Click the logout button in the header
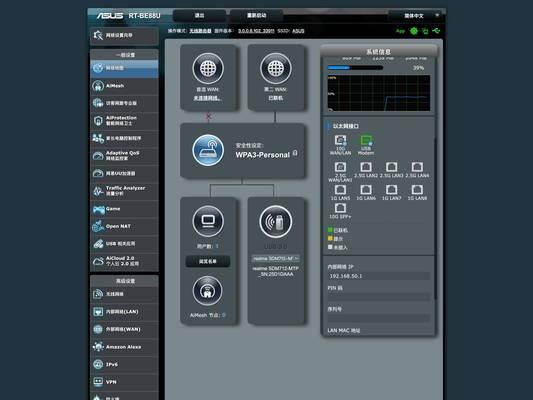This screenshot has width=533, height=400. tap(200, 16)
